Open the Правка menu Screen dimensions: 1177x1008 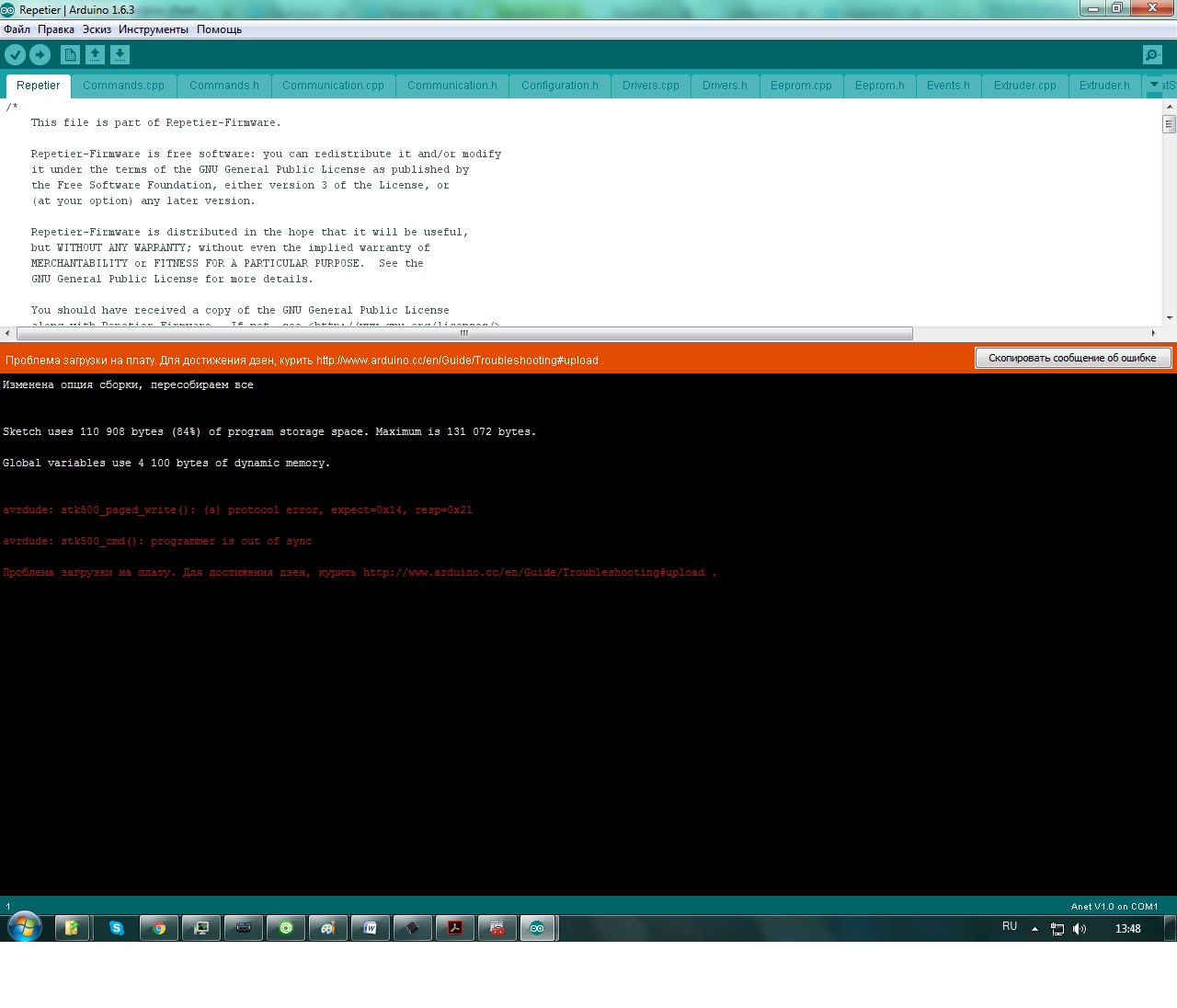click(56, 29)
